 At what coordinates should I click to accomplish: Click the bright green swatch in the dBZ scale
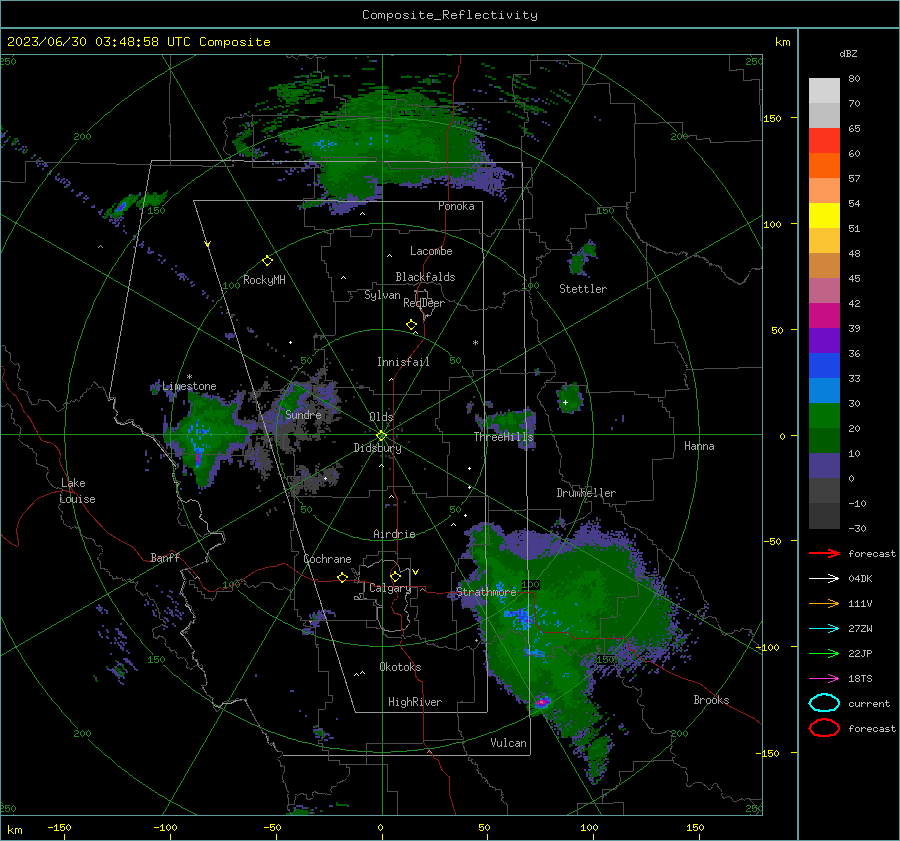824,416
